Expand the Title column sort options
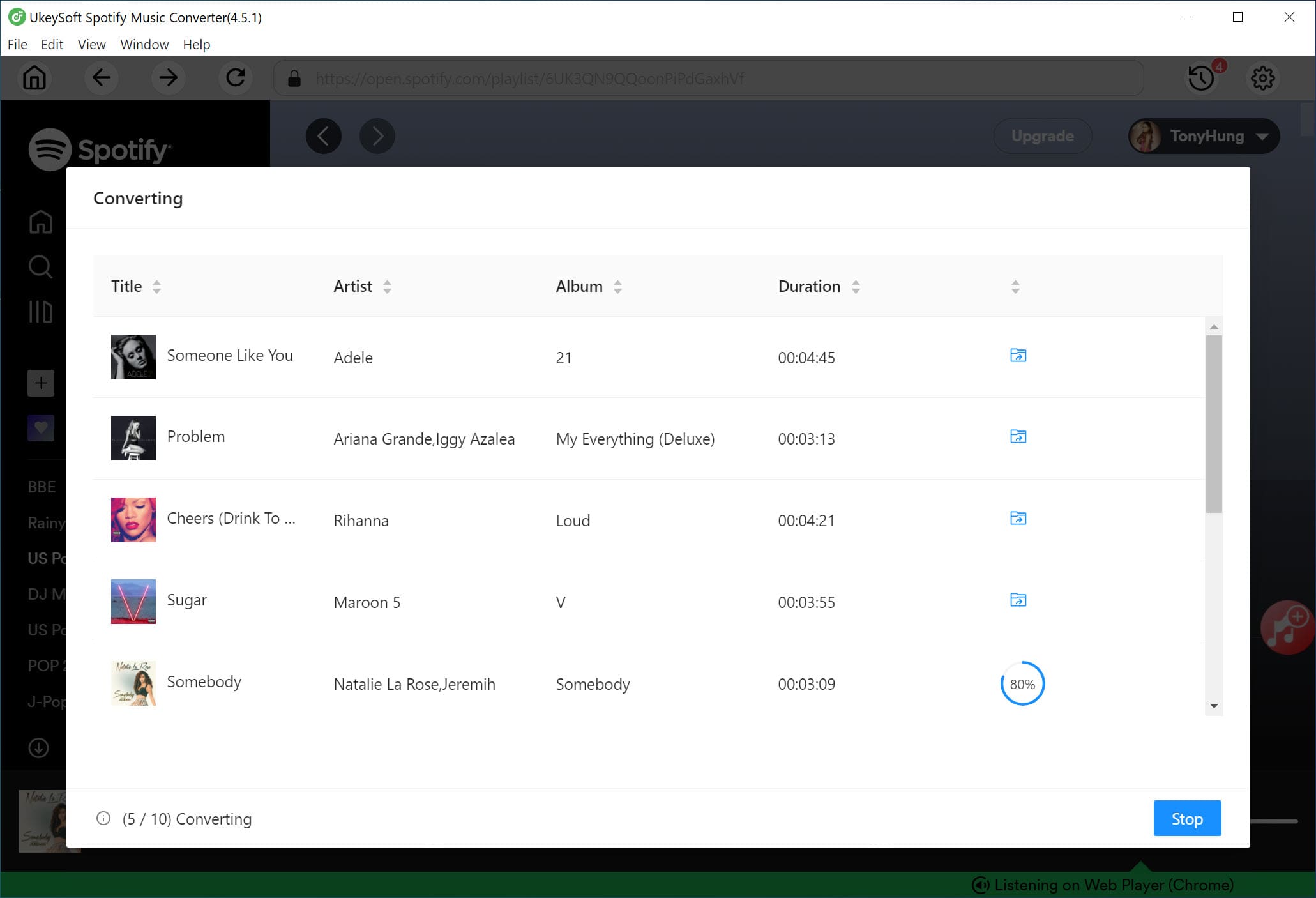 pos(155,287)
